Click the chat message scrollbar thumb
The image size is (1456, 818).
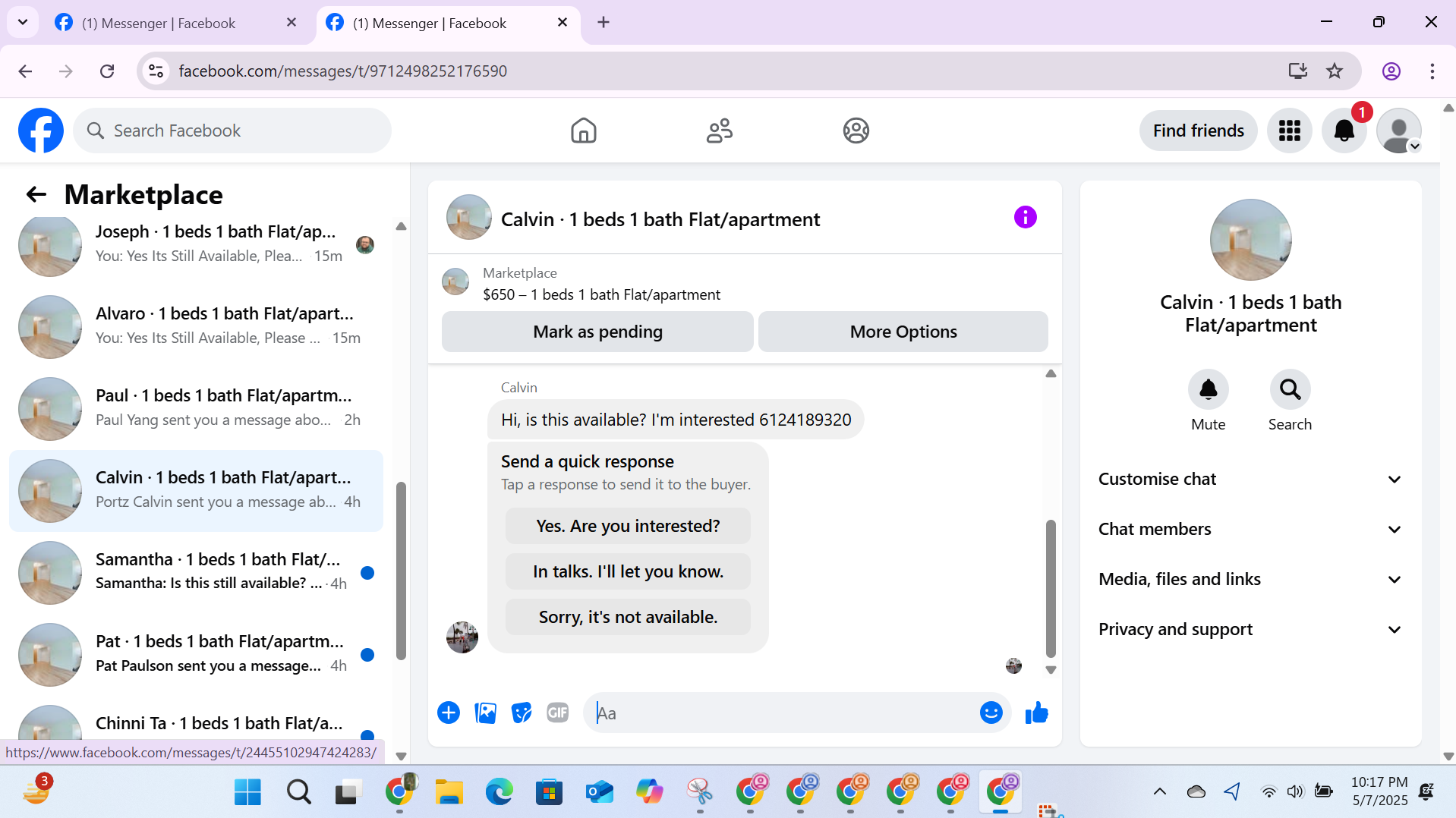(1051, 588)
